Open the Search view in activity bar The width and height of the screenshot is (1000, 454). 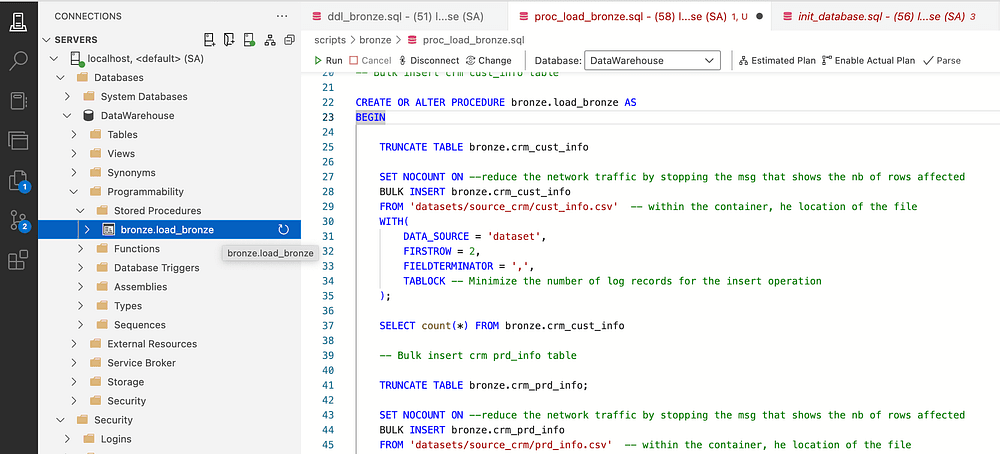(19, 61)
